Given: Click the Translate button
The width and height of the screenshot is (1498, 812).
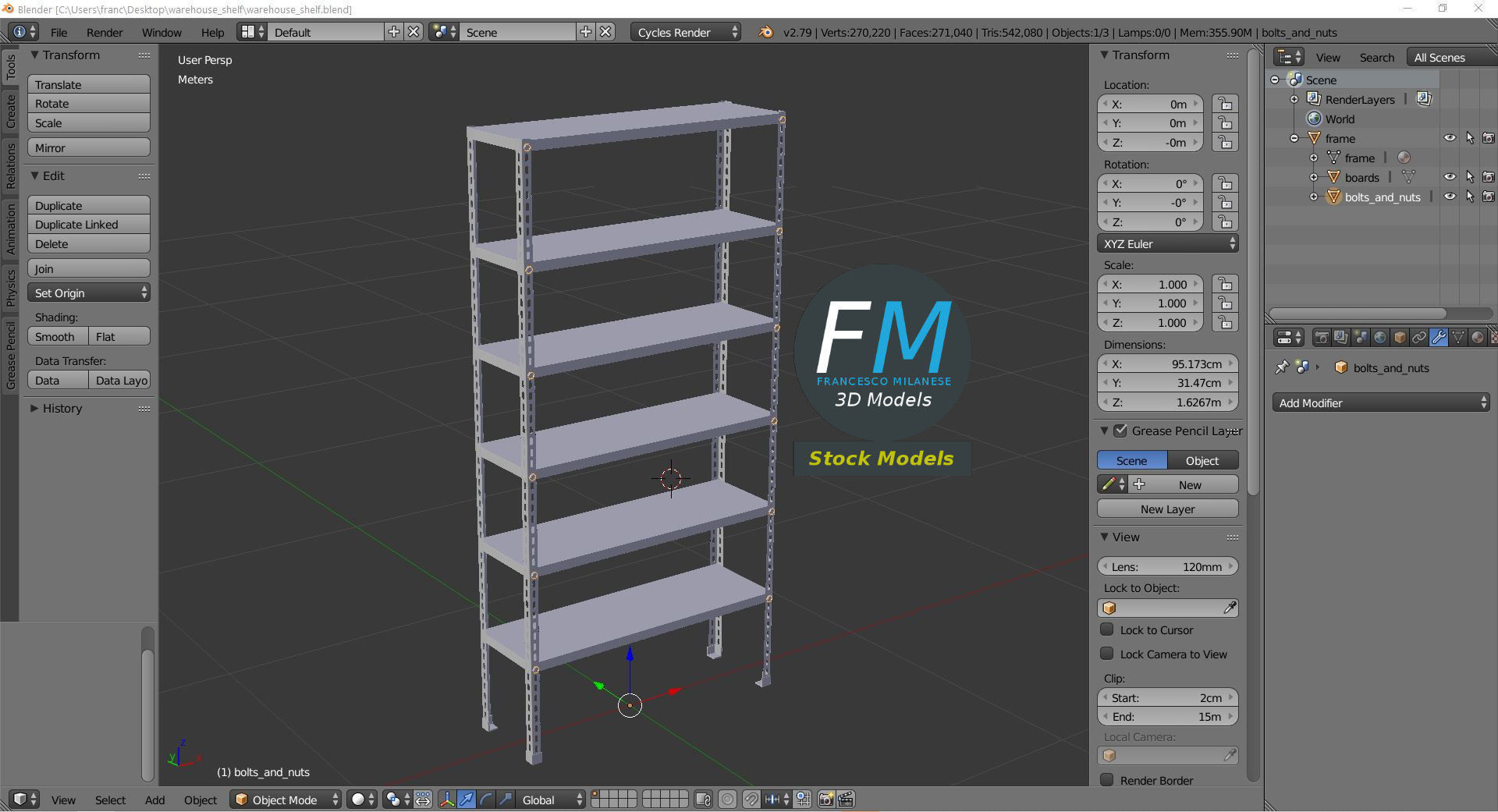Looking at the screenshot, I should point(89,84).
